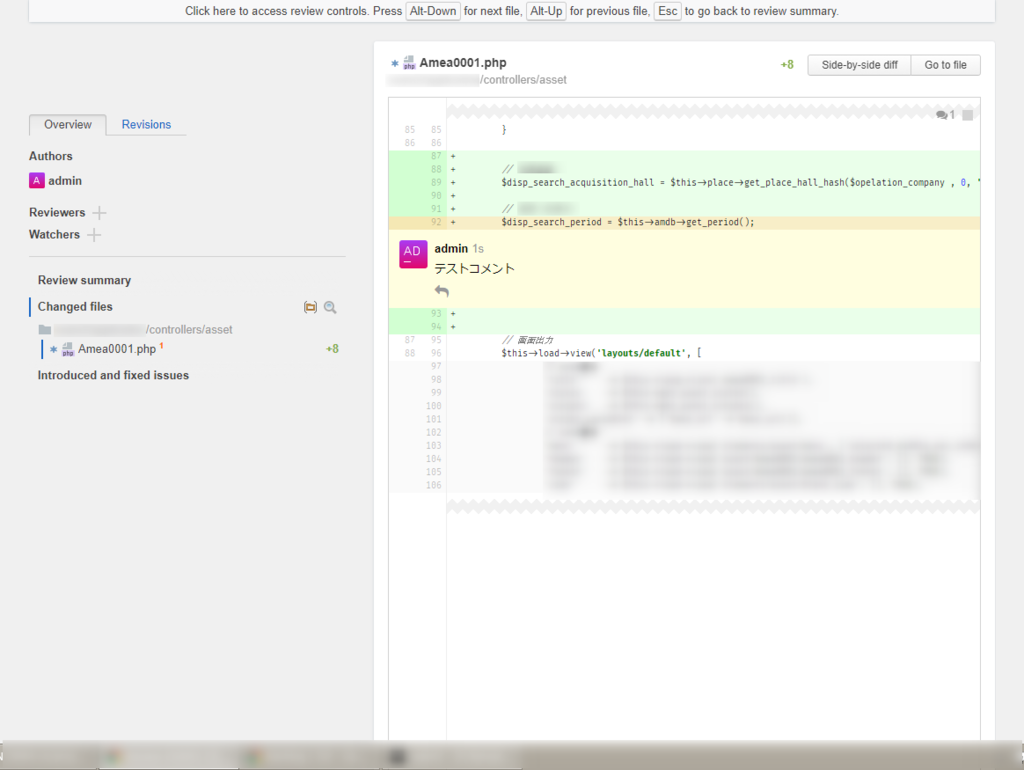Viewport: 1024px width, 770px height.
Task: Click the Amea0001.php file title header
Action: (462, 63)
